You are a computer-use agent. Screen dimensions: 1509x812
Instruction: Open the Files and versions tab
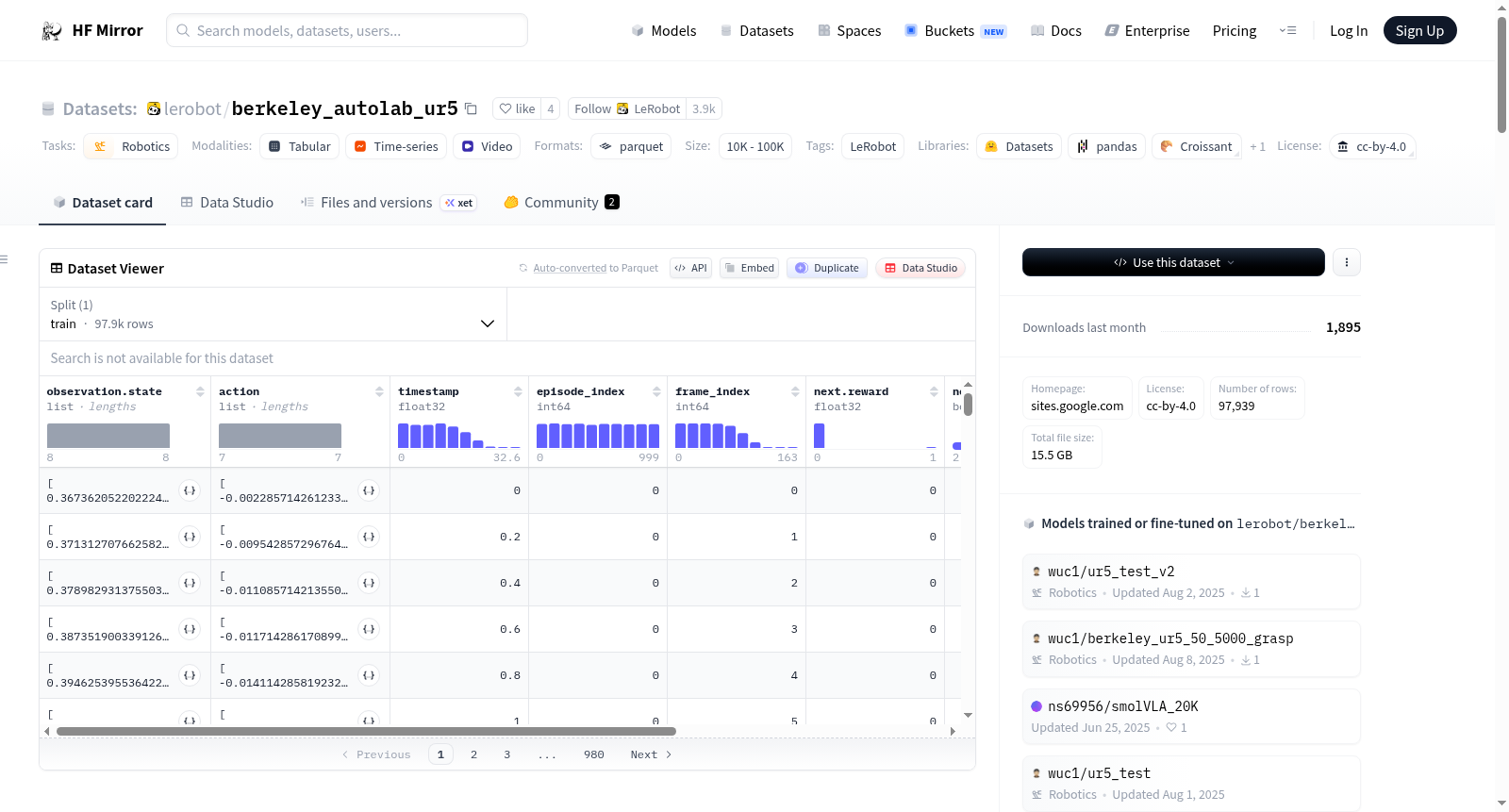click(389, 203)
